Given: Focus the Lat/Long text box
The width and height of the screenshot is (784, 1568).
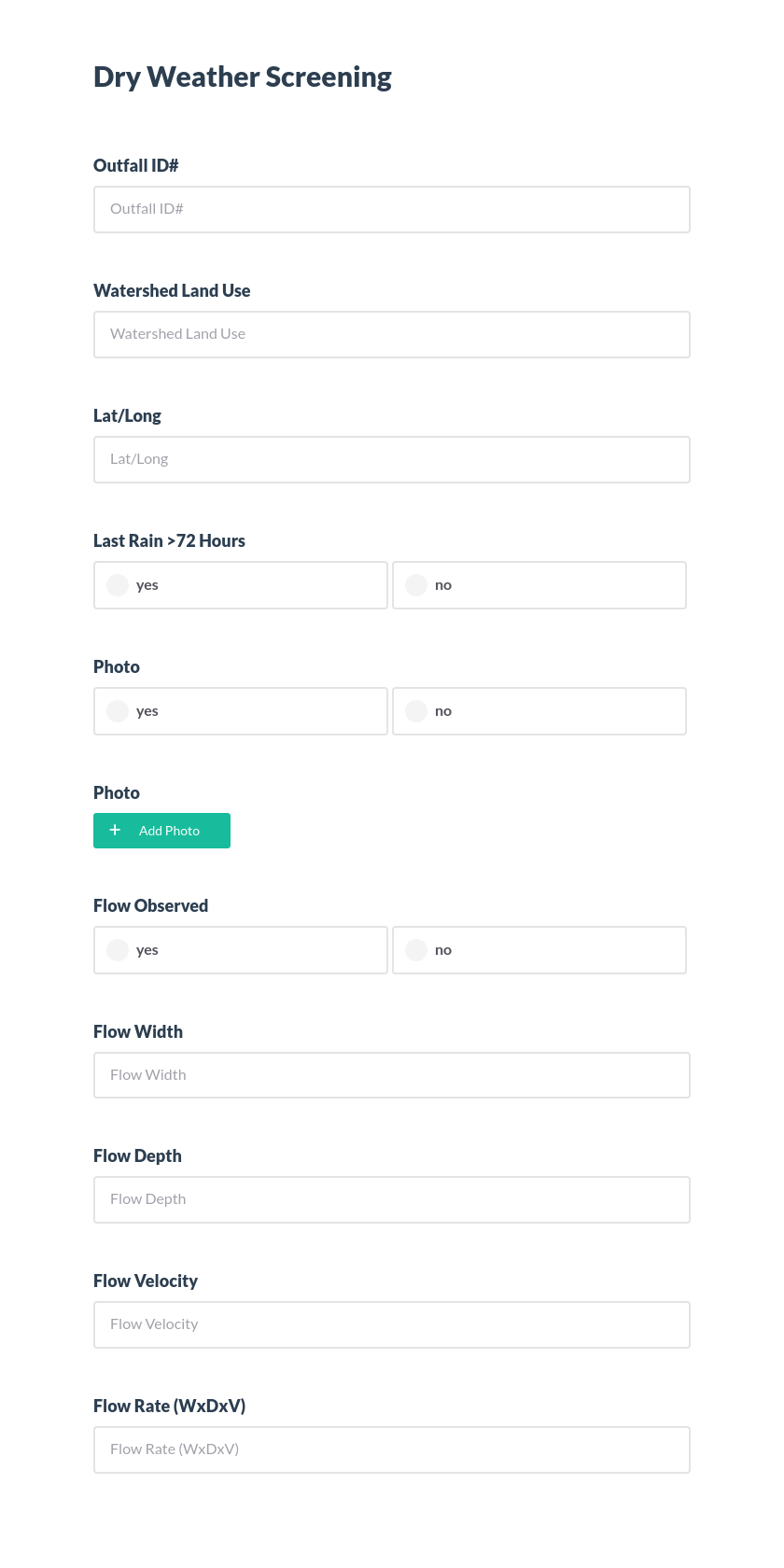Looking at the screenshot, I should tap(392, 459).
